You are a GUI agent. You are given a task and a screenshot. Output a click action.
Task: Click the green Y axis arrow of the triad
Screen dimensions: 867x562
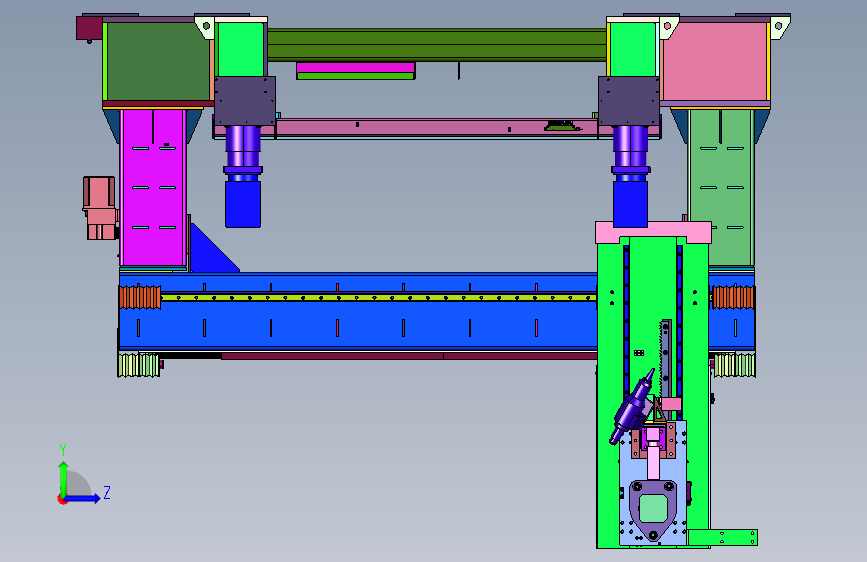click(x=63, y=479)
